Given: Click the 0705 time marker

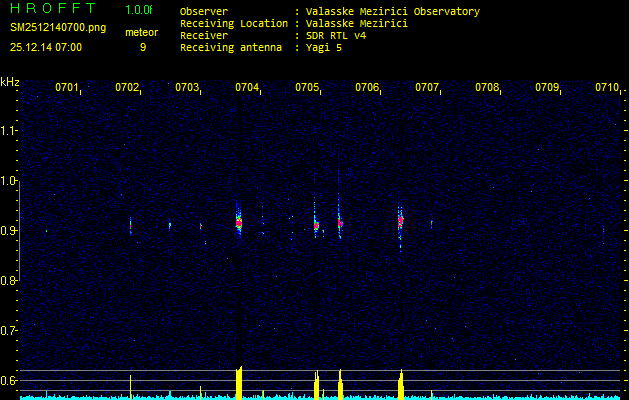Looking at the screenshot, I should tap(307, 88).
